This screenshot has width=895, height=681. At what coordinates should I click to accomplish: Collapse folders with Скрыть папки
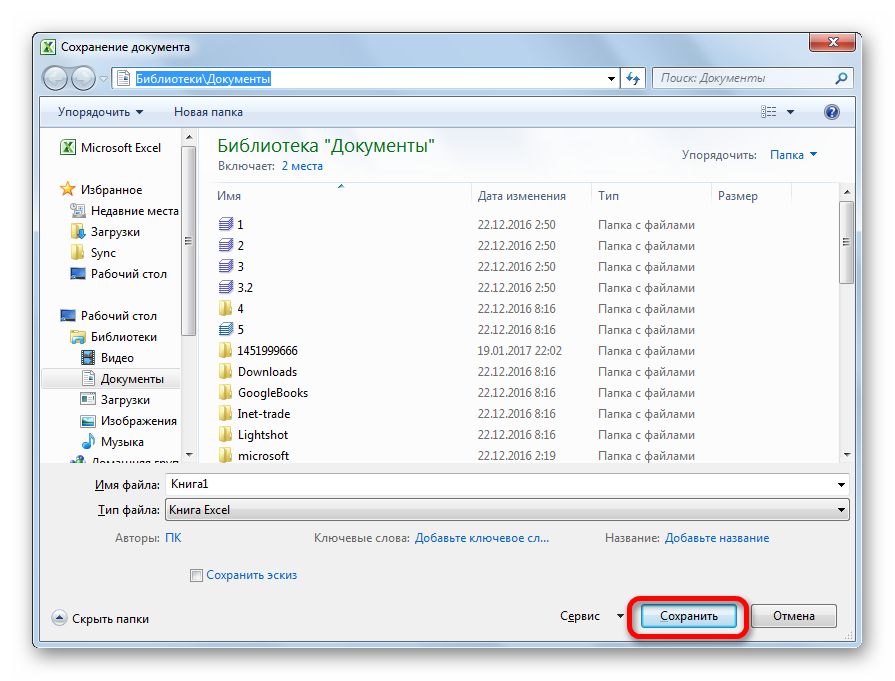[x=100, y=619]
